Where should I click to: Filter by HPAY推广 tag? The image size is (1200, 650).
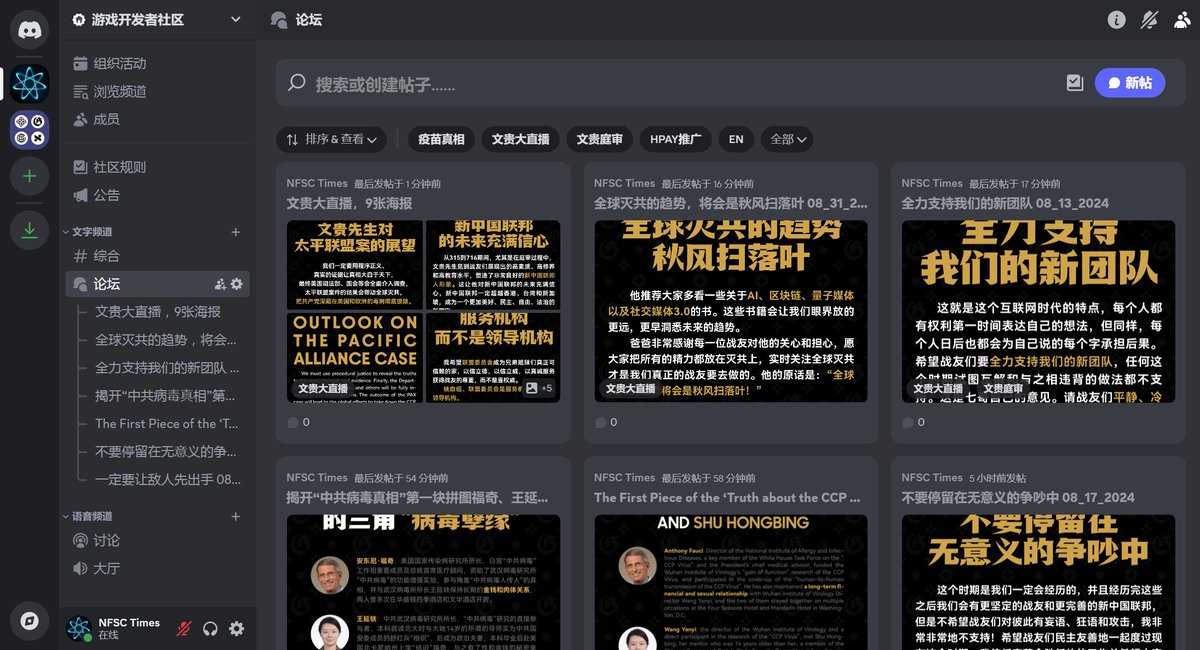pyautogui.click(x=675, y=139)
